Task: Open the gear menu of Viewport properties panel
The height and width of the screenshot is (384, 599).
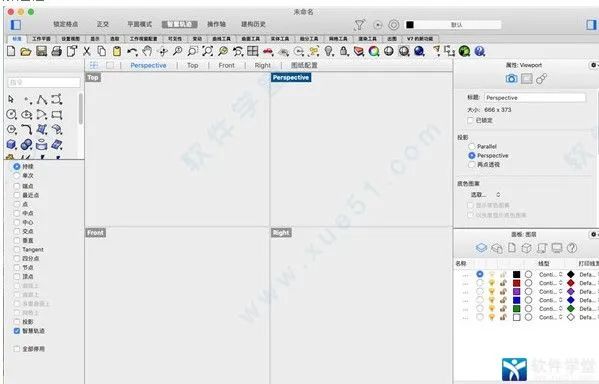Action: coord(594,65)
